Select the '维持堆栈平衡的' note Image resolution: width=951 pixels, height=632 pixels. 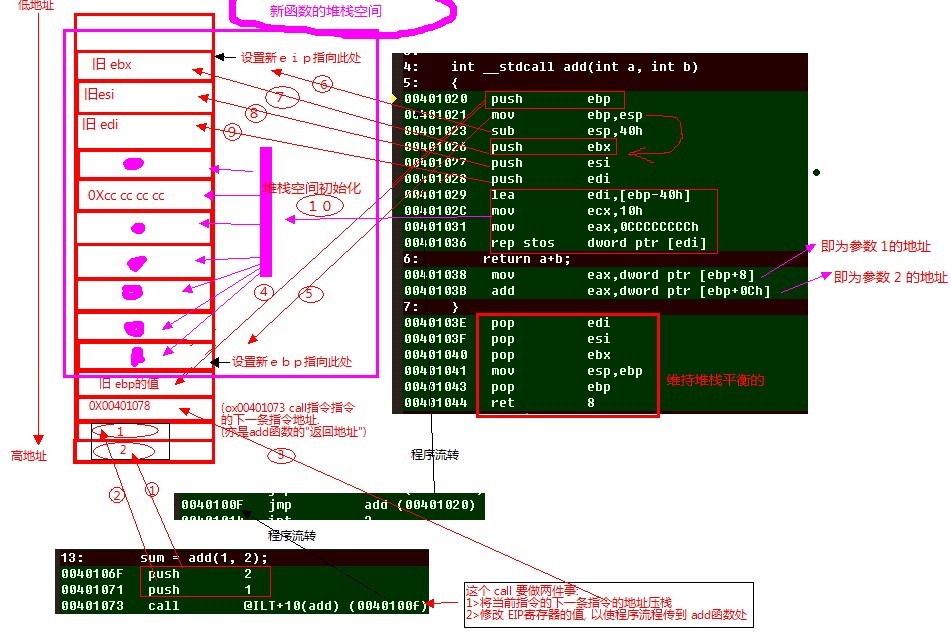(x=715, y=380)
